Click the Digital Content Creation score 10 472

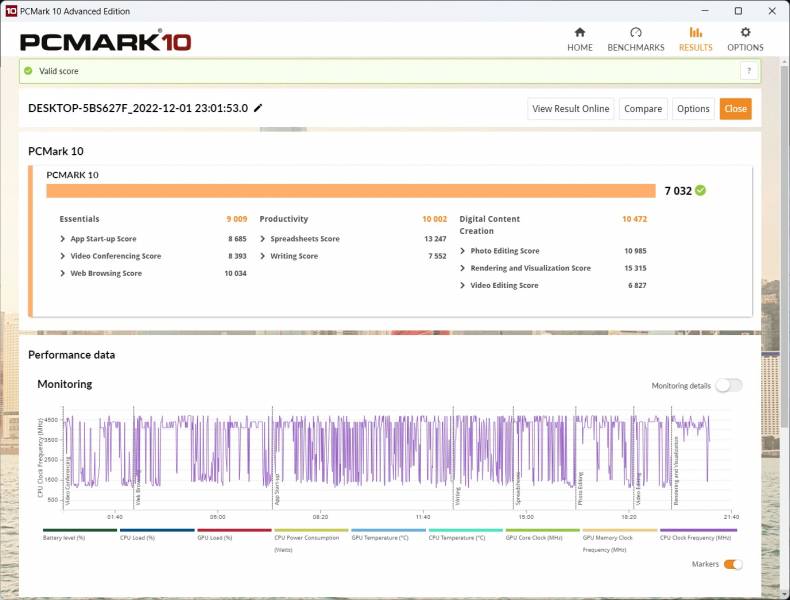(634, 219)
